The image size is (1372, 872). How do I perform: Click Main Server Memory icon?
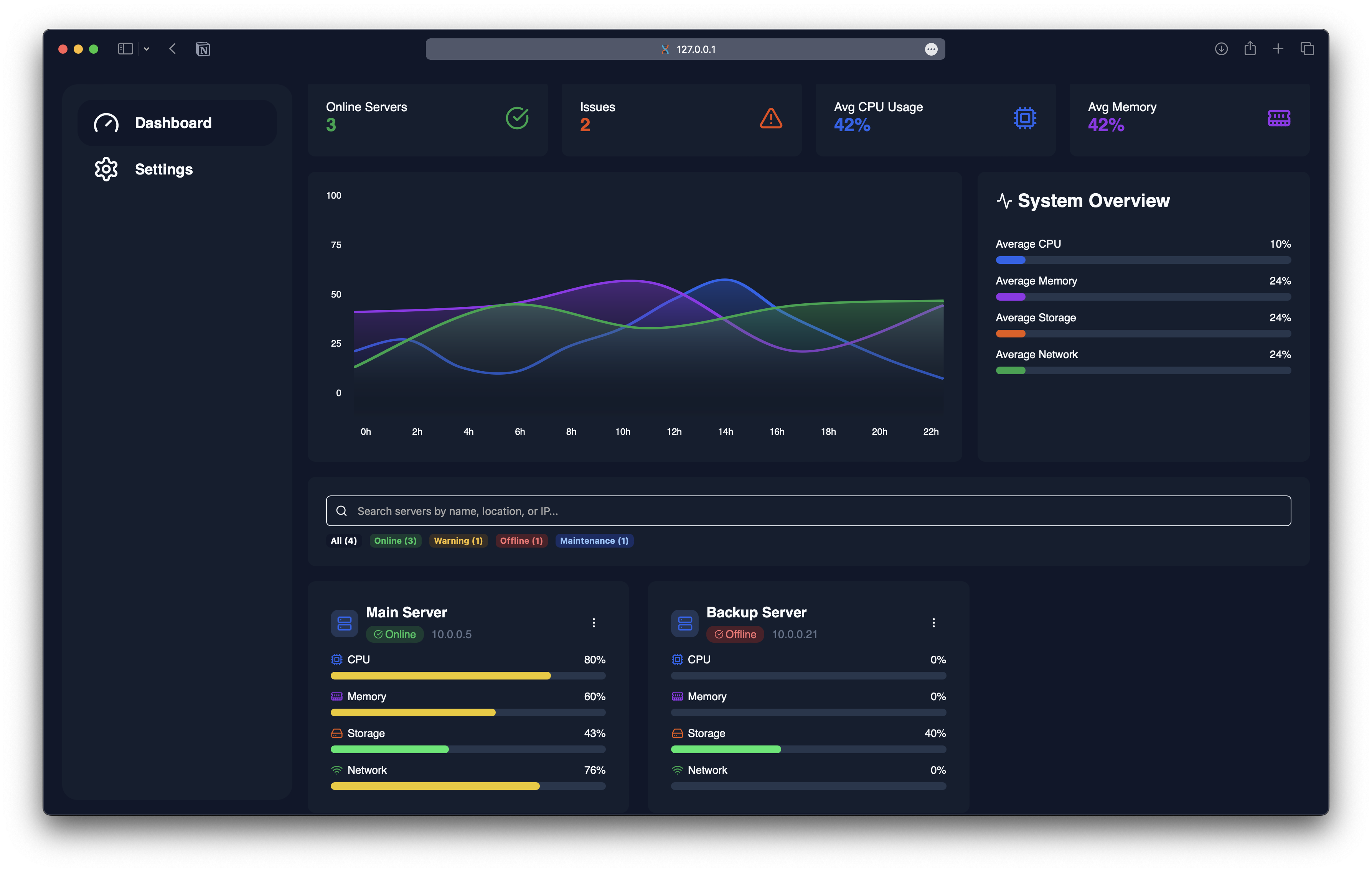click(x=337, y=696)
